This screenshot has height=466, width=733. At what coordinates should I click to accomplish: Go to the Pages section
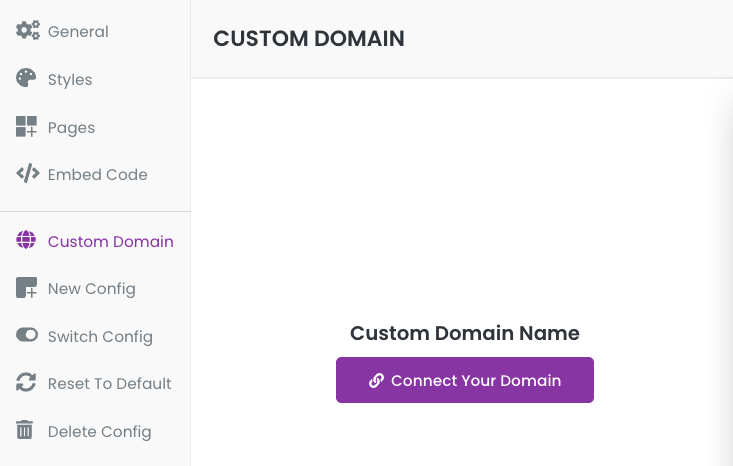click(71, 128)
